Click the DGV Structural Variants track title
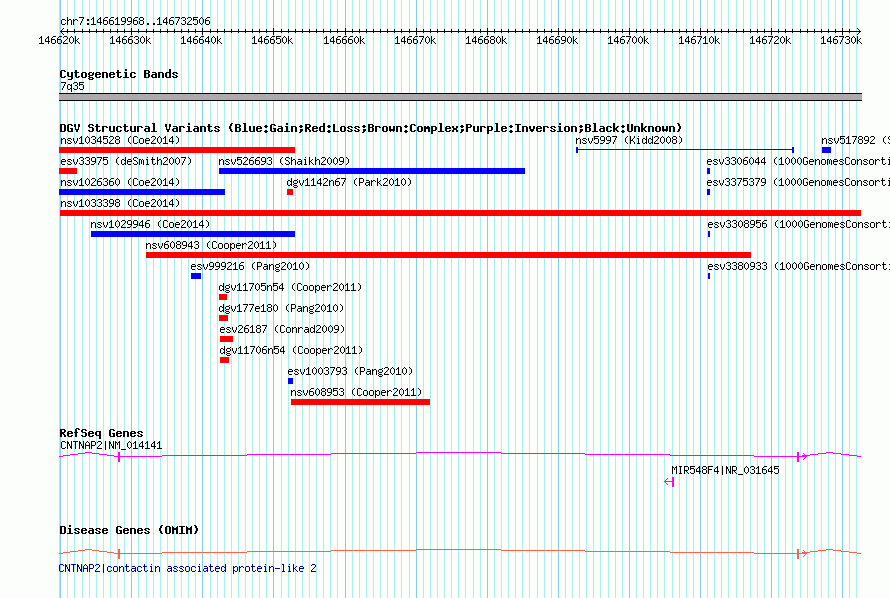 371,128
